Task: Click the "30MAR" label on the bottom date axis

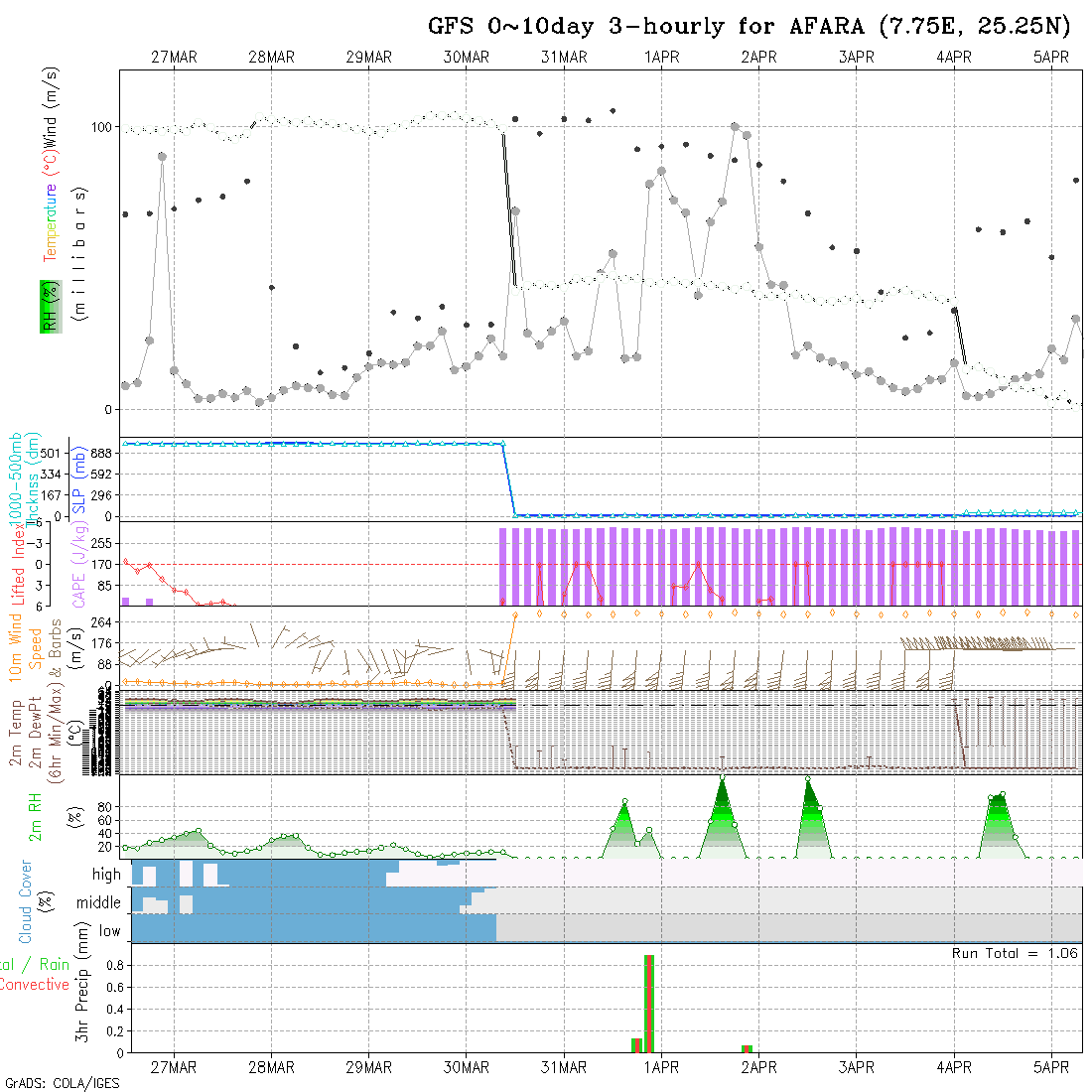Action: [467, 1067]
